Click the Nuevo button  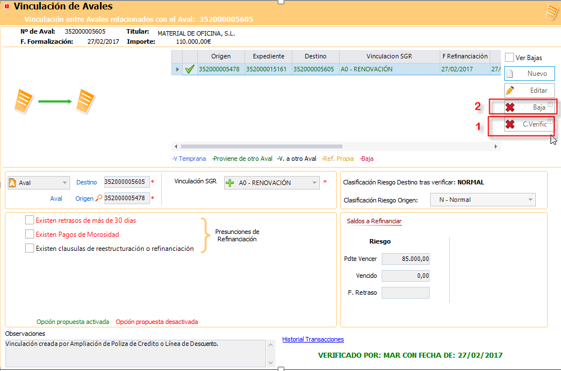pyautogui.click(x=530, y=73)
